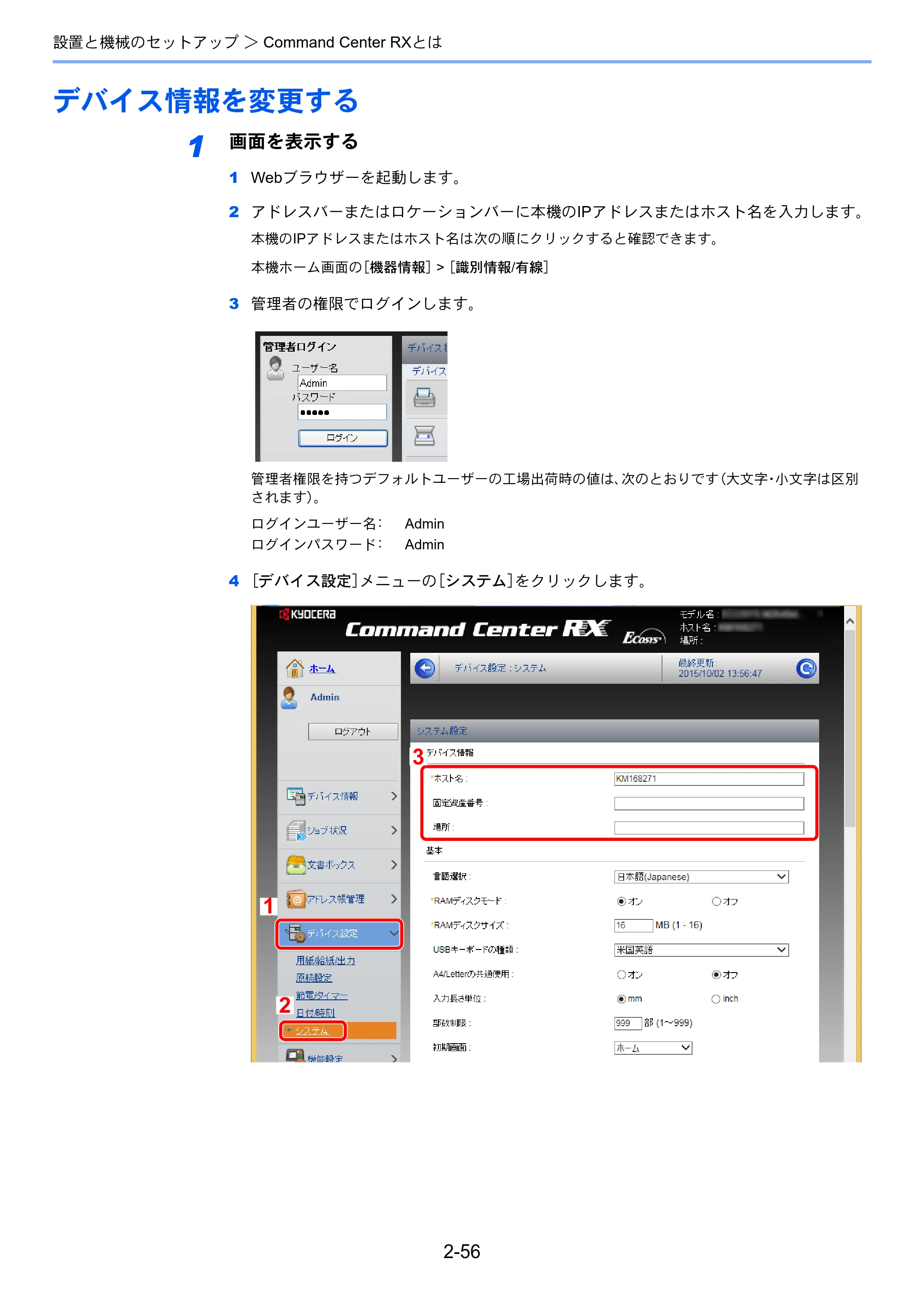This screenshot has height=1308, width=924.
Task: Click the ユーザー名 field containing Admin
Action: (x=342, y=382)
